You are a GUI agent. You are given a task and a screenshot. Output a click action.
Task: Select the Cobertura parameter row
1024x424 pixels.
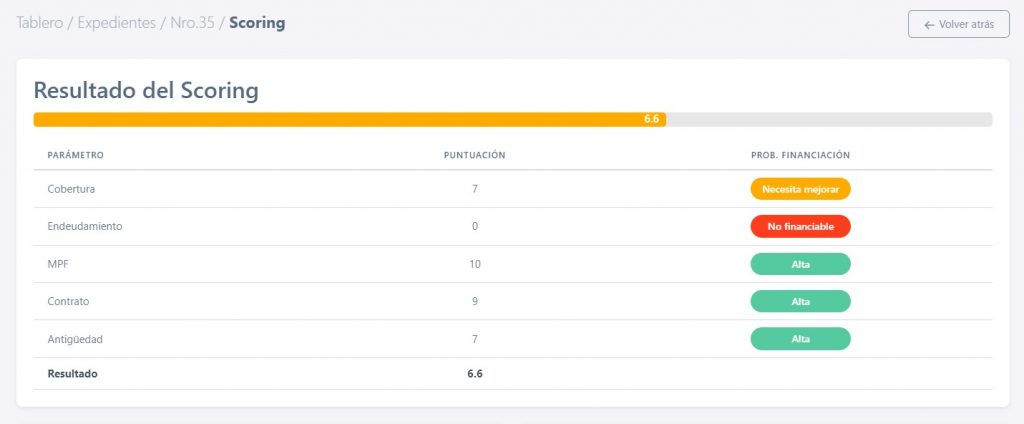[71, 189]
